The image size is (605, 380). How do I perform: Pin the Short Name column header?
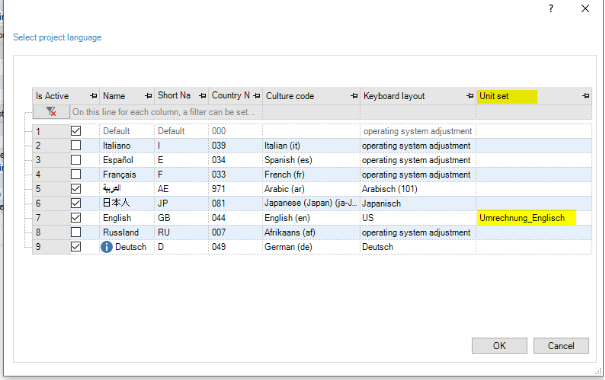(202, 96)
